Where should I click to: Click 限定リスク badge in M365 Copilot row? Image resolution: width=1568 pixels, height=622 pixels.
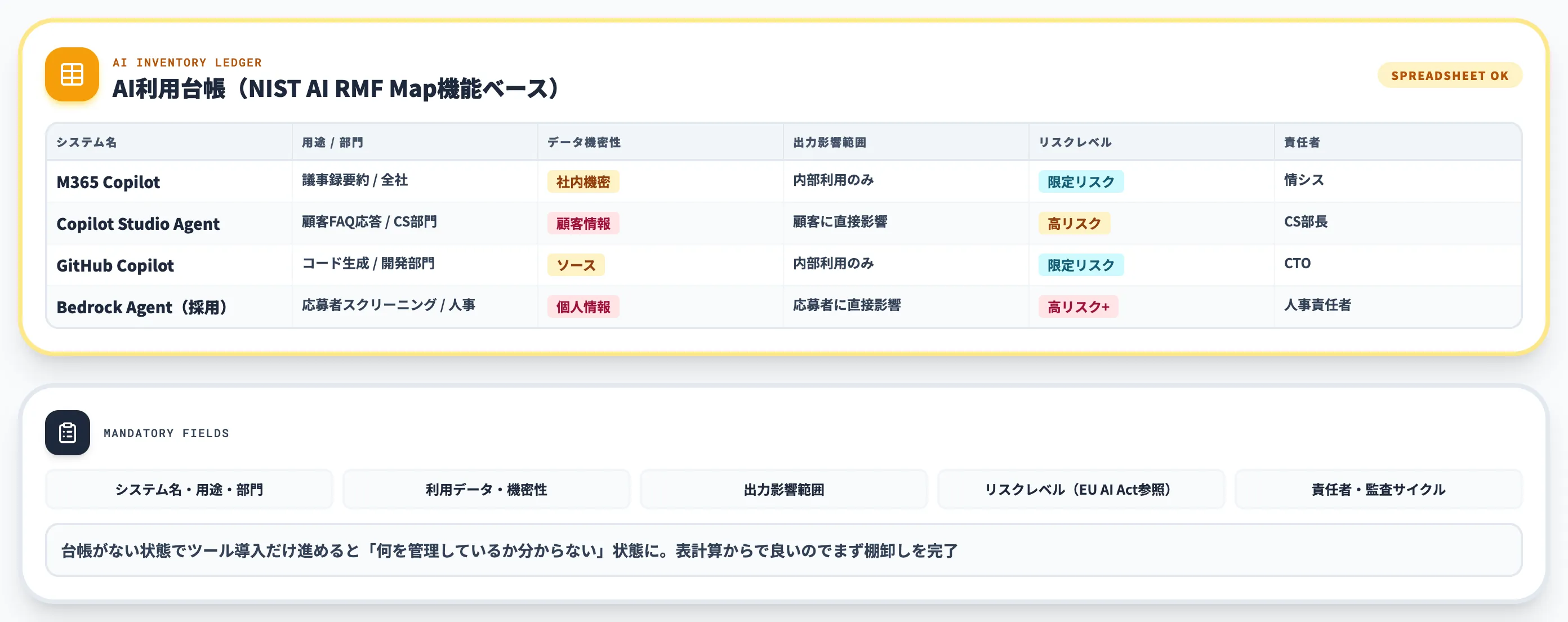(1081, 181)
